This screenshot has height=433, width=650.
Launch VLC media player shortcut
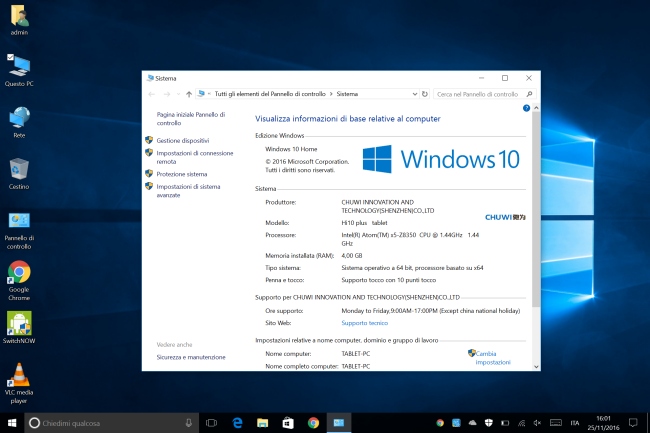point(19,383)
